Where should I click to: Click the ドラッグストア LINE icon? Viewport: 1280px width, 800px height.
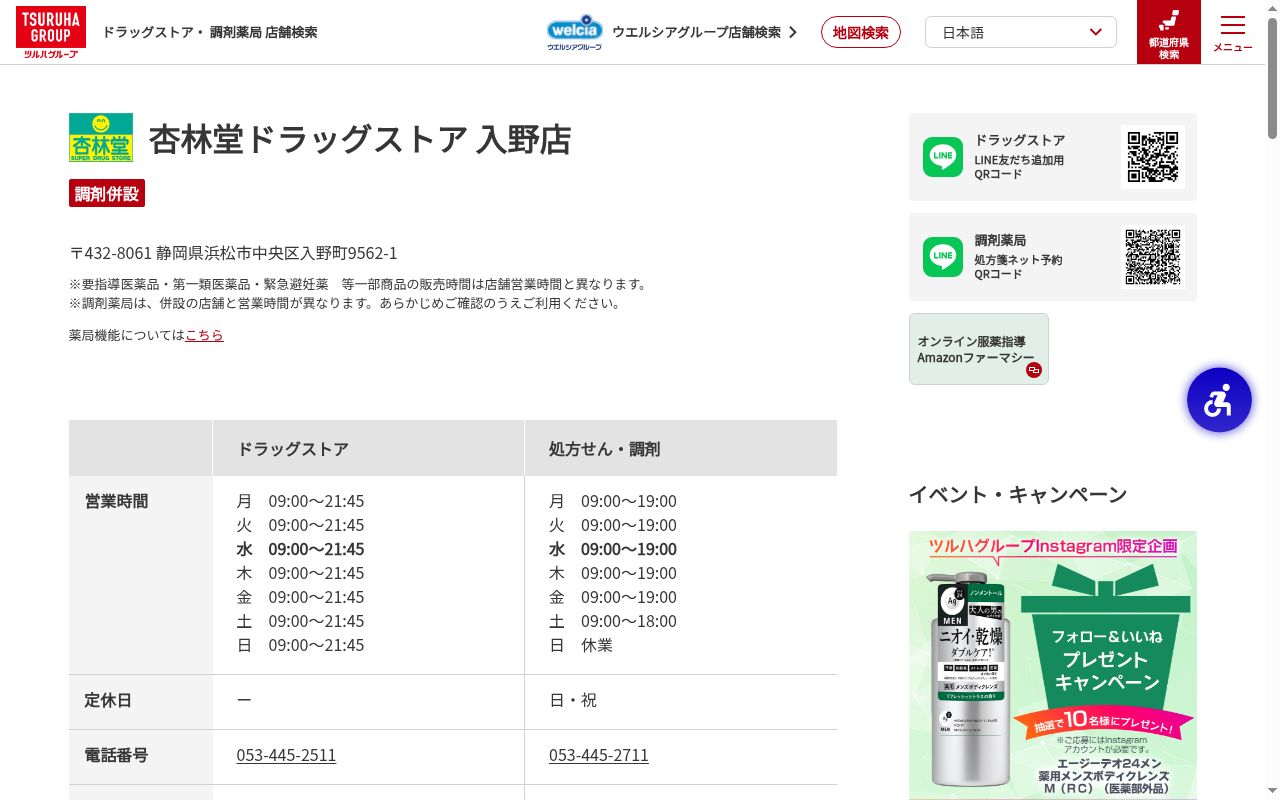(x=943, y=157)
